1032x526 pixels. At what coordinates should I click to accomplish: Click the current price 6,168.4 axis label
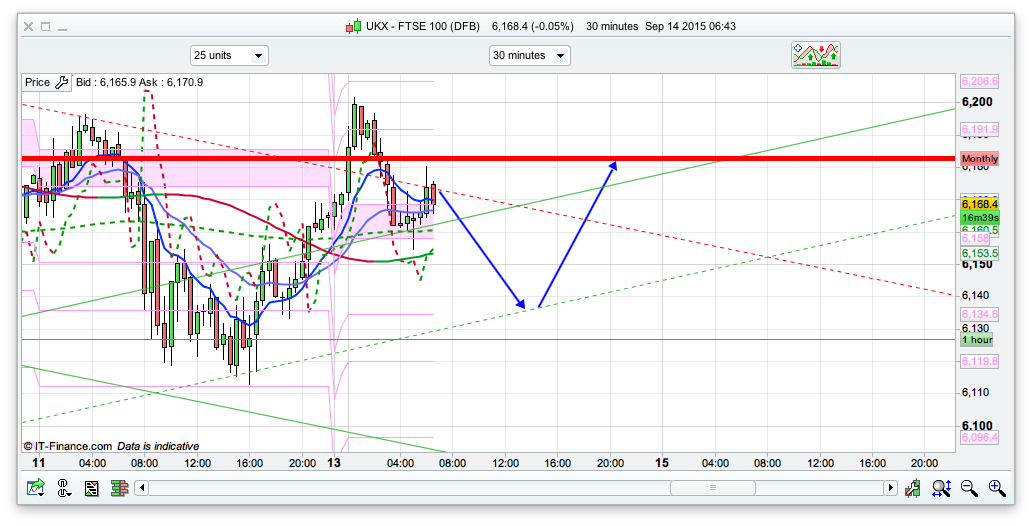pyautogui.click(x=979, y=203)
